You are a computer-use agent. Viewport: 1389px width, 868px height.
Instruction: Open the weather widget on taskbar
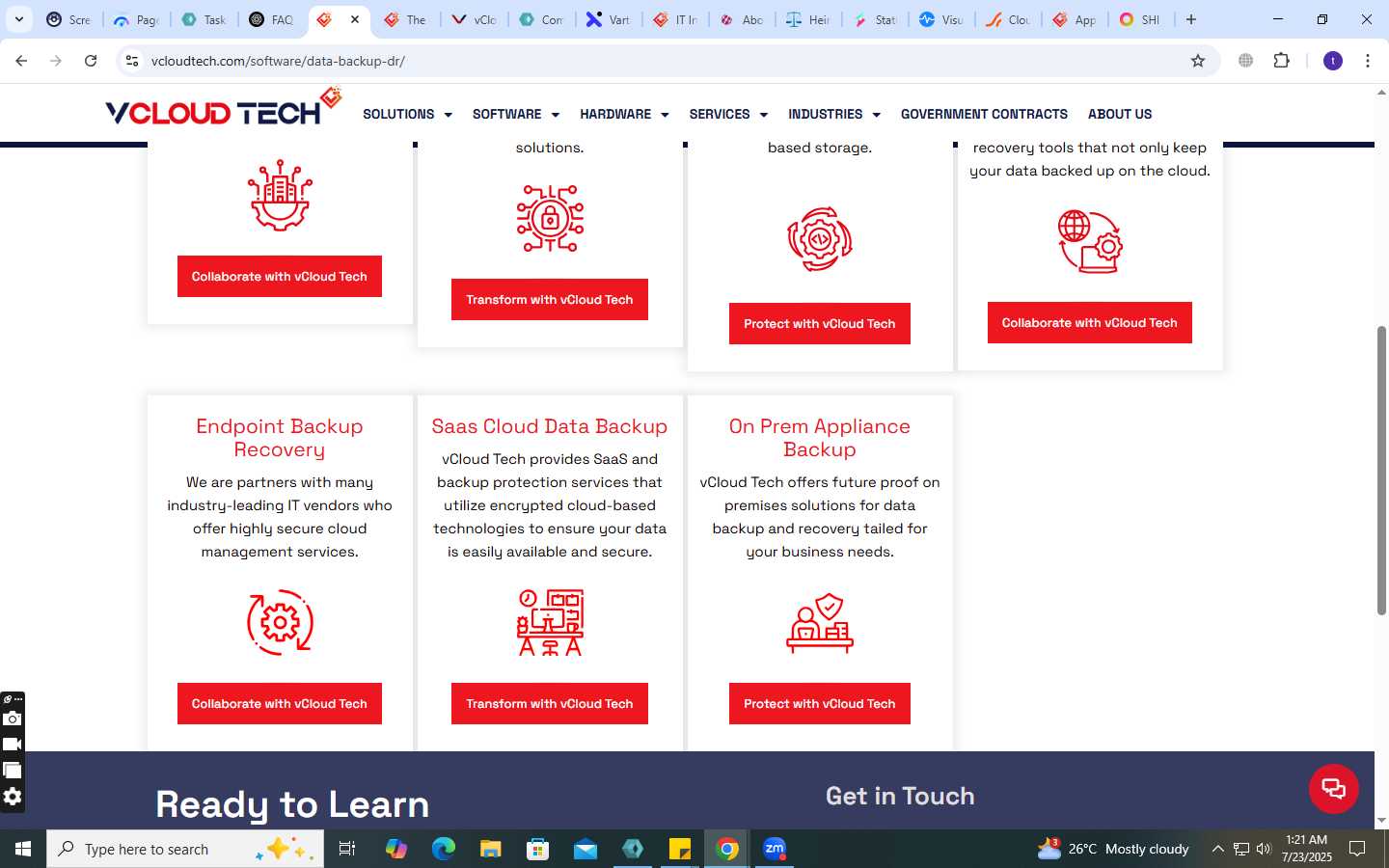1113,849
